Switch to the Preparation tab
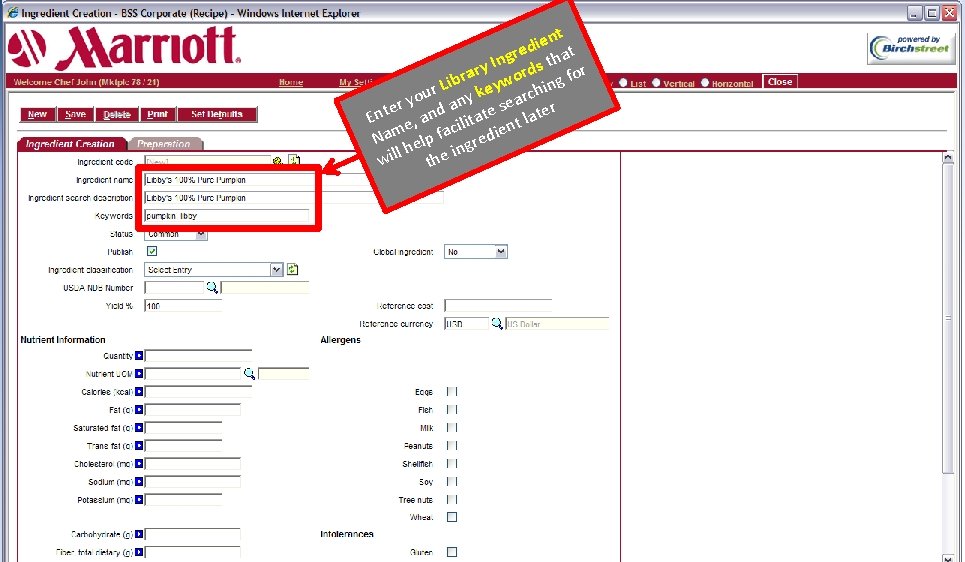The image size is (965, 562). coord(164,143)
